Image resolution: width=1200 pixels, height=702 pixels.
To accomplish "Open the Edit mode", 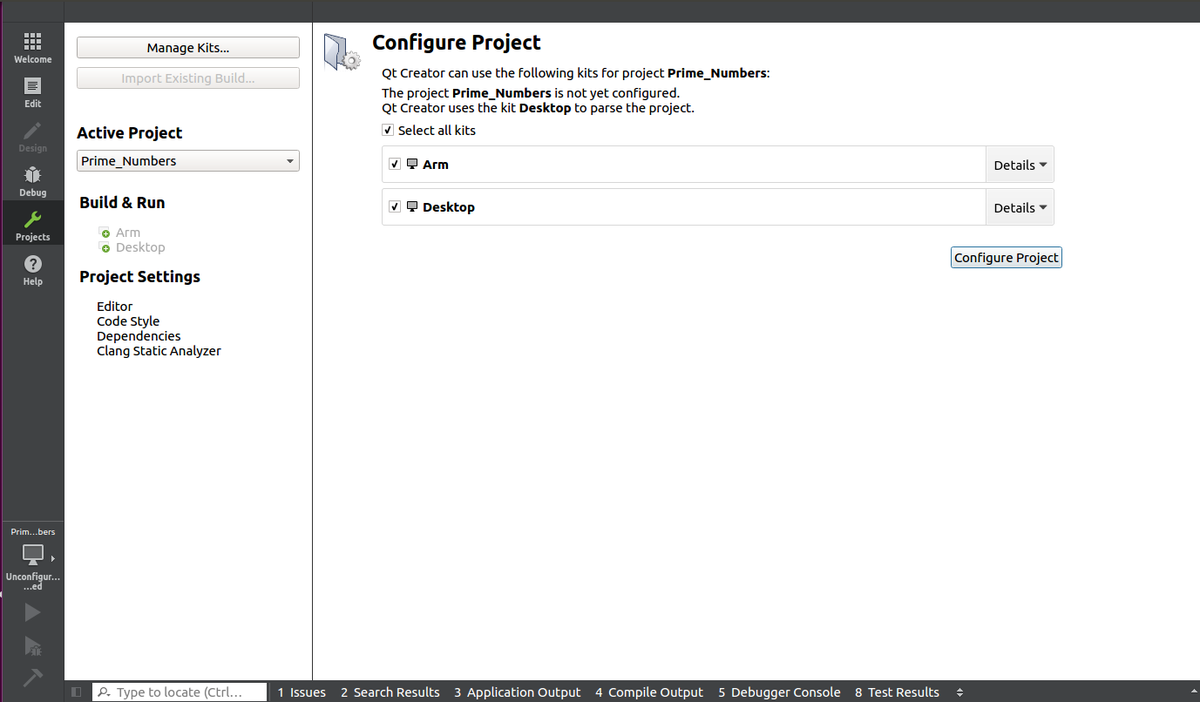I will pos(32,91).
